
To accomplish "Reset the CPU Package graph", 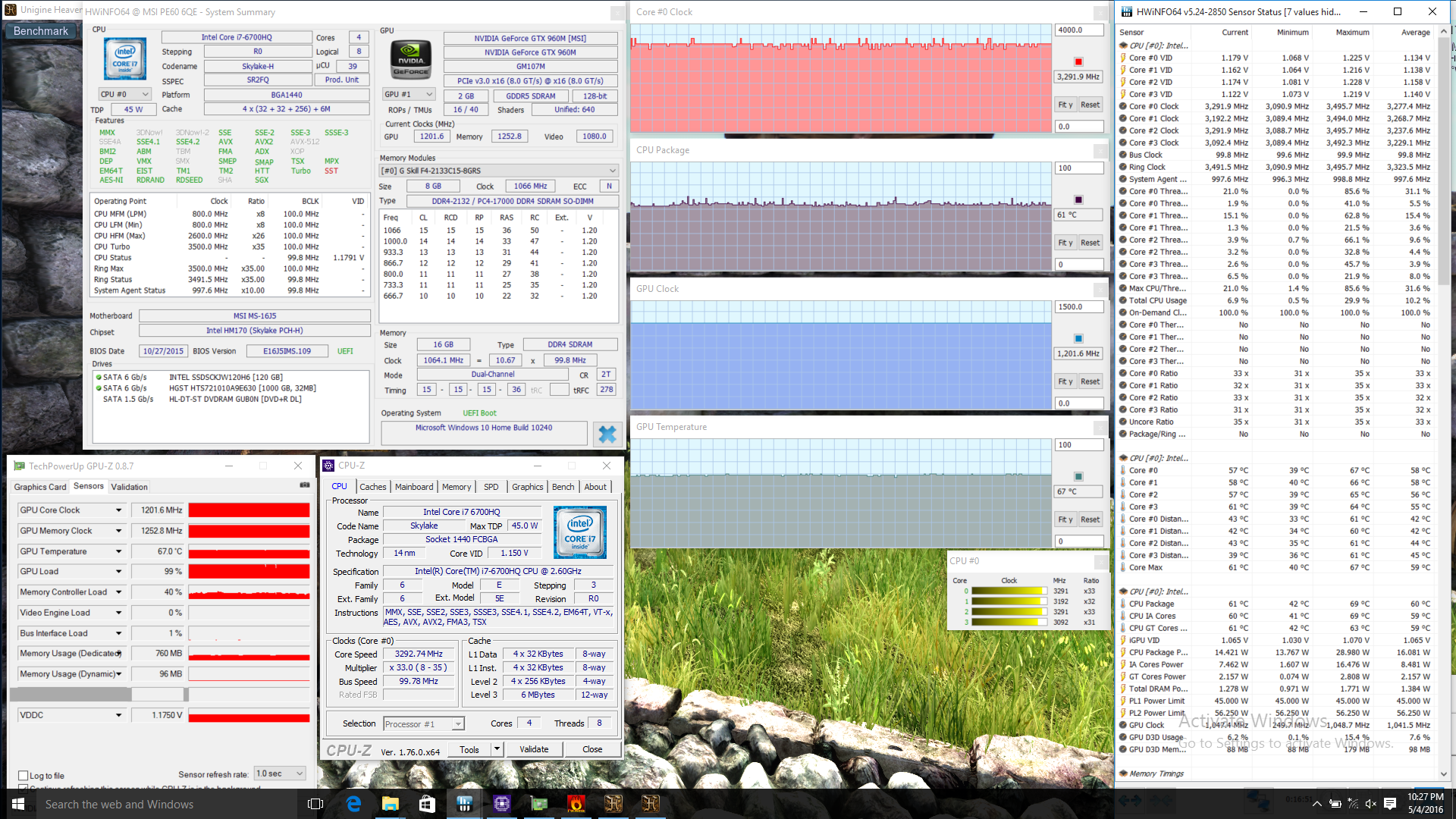I will (x=1090, y=243).
